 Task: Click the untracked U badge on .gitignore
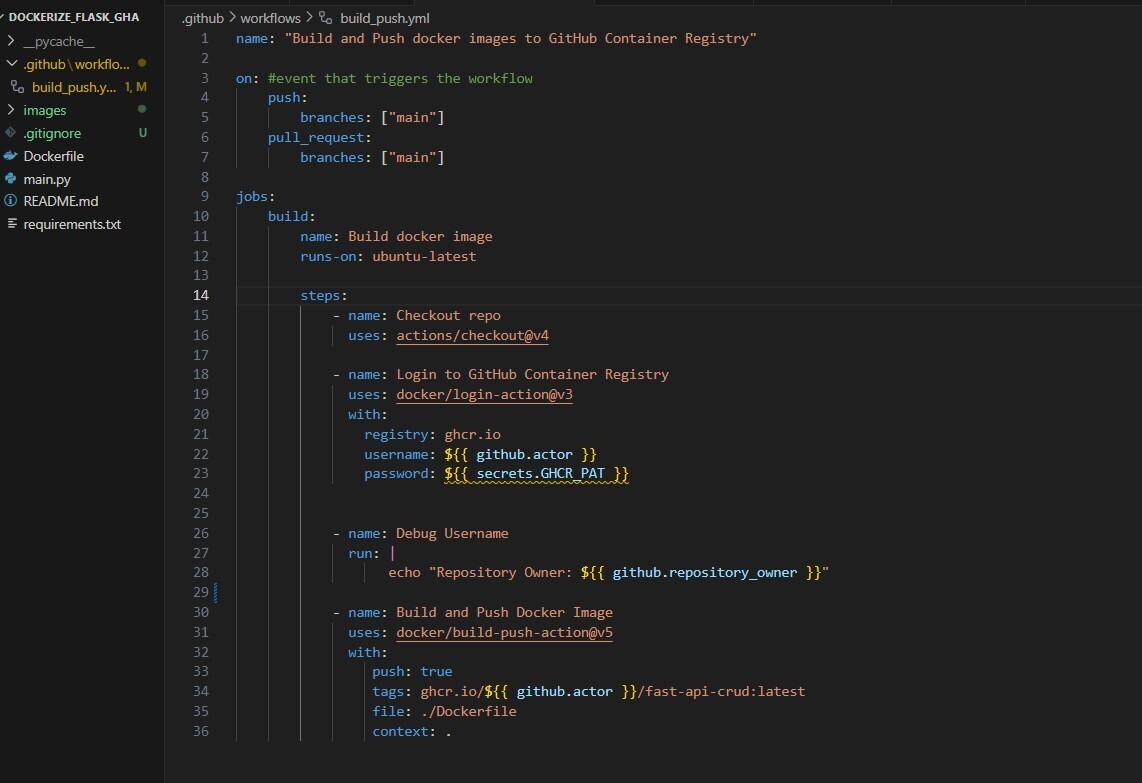click(143, 133)
